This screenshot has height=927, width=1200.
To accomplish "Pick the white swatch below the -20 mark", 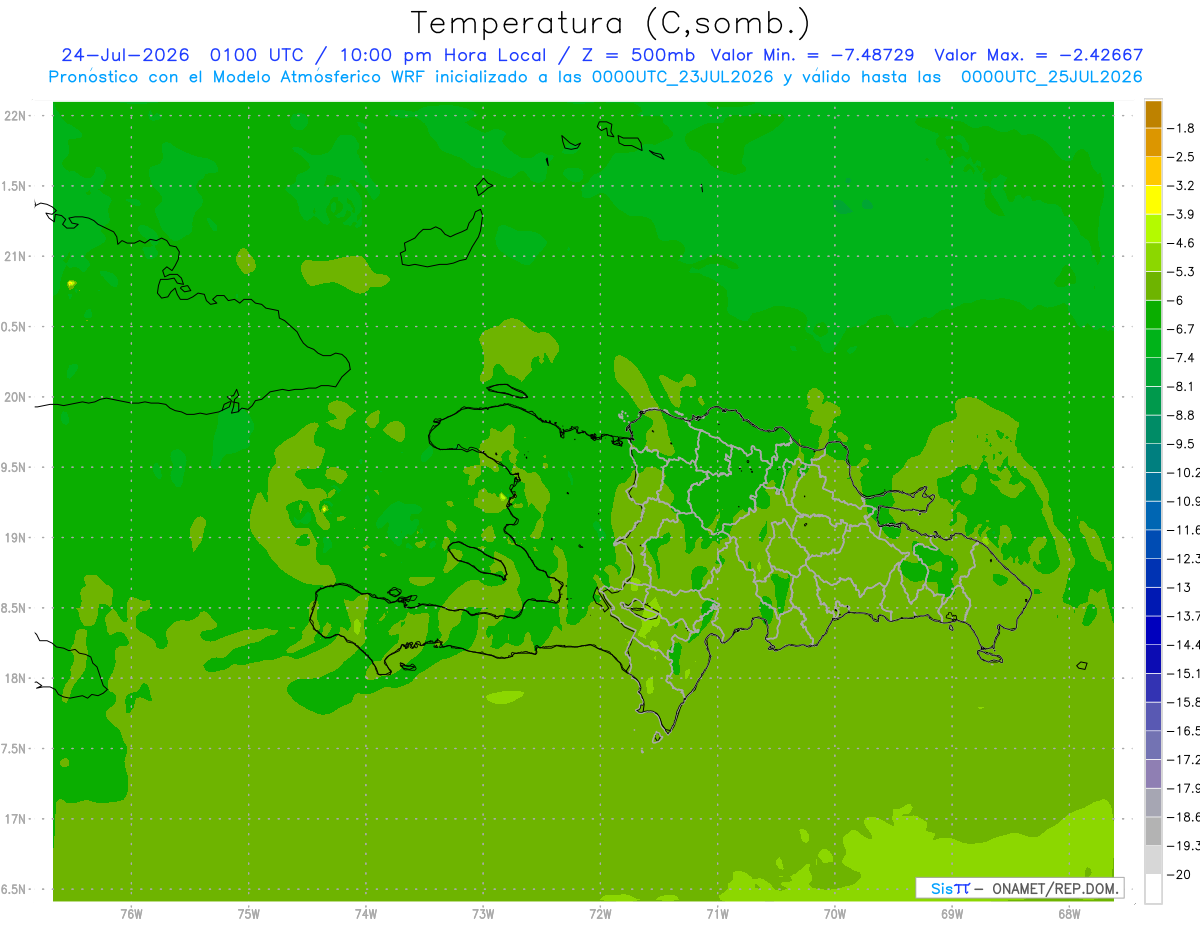I will click(1153, 889).
